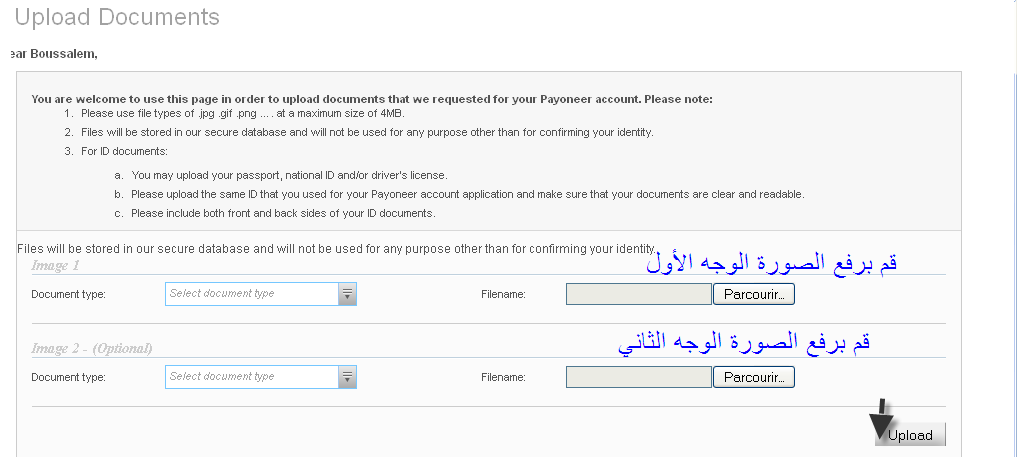The height and width of the screenshot is (457, 1017).
Task: Select the 'Image 2 - (Optional)' section label
Action: [91, 349]
